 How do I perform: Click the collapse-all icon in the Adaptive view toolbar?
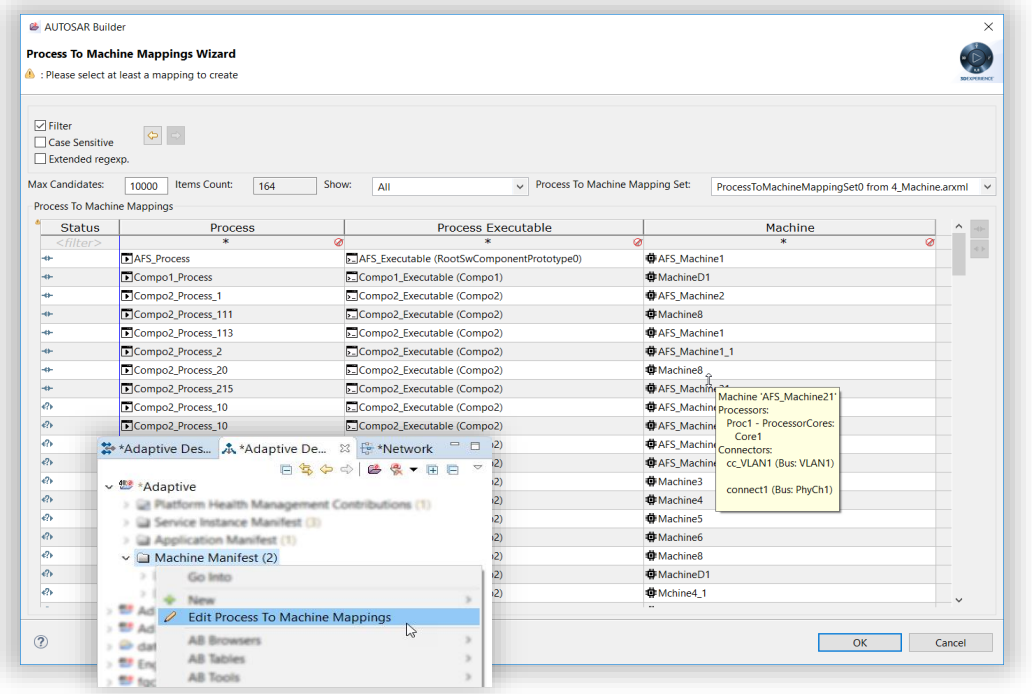point(286,469)
